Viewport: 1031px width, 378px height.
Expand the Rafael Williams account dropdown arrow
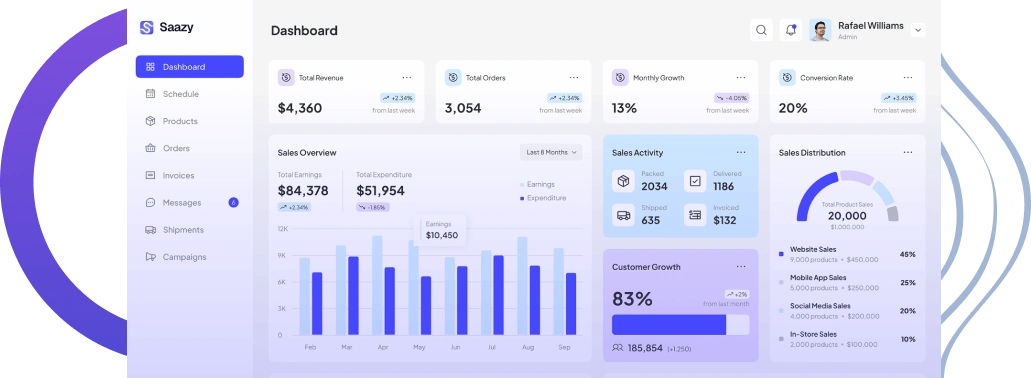click(x=919, y=30)
